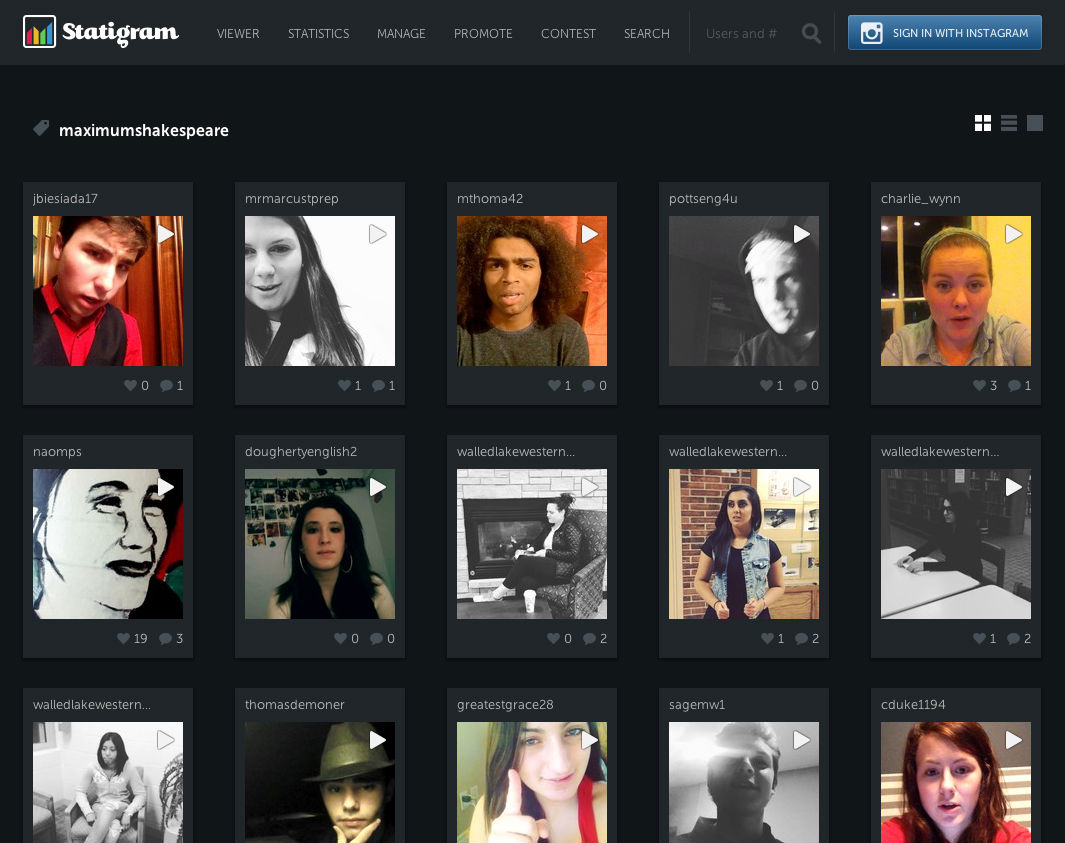This screenshot has height=843, width=1065.
Task: Click the search magnifier icon
Action: [x=811, y=34]
